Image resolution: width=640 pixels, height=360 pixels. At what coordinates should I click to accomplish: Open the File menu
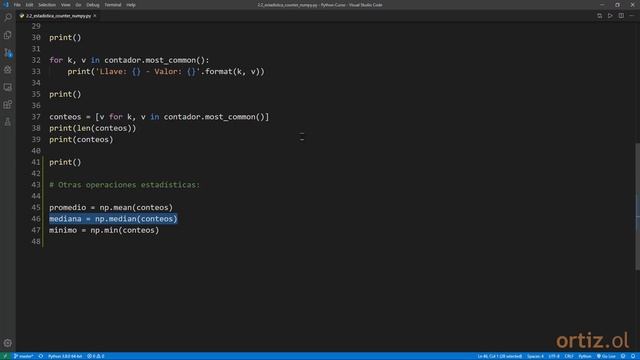coord(17,5)
